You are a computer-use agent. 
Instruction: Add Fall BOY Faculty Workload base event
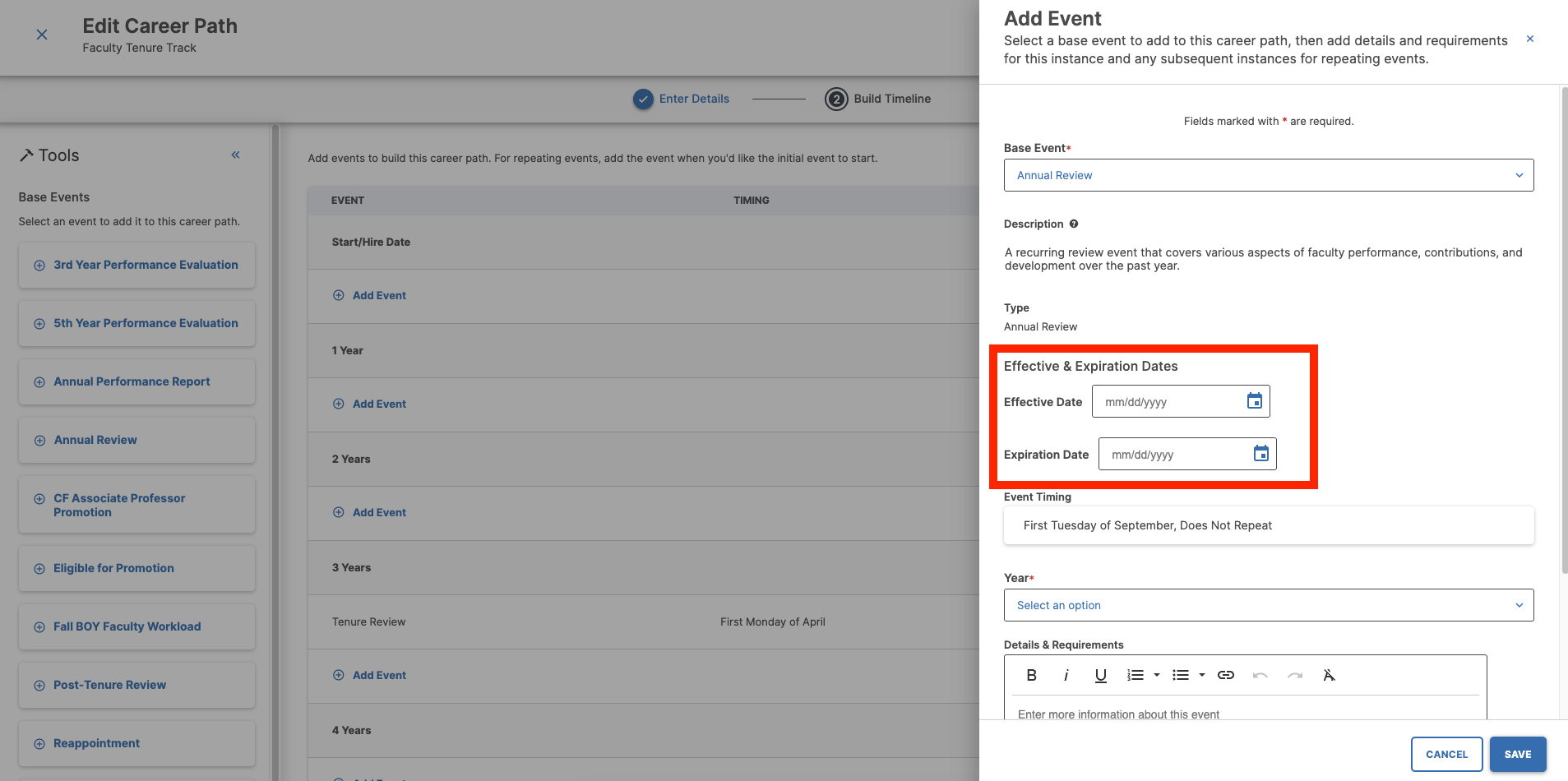point(136,626)
